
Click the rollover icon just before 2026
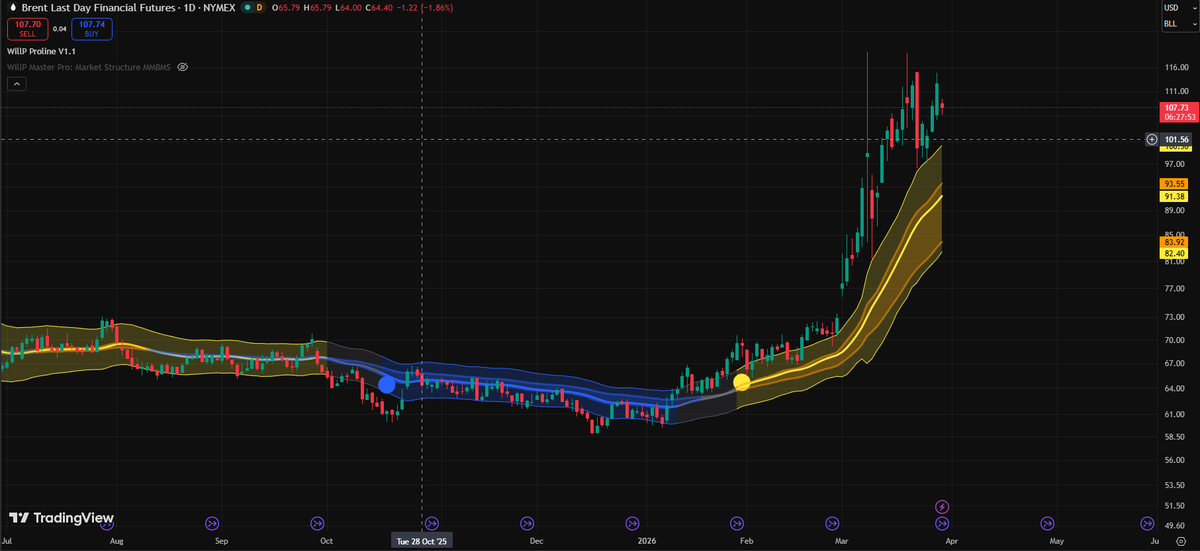point(632,522)
